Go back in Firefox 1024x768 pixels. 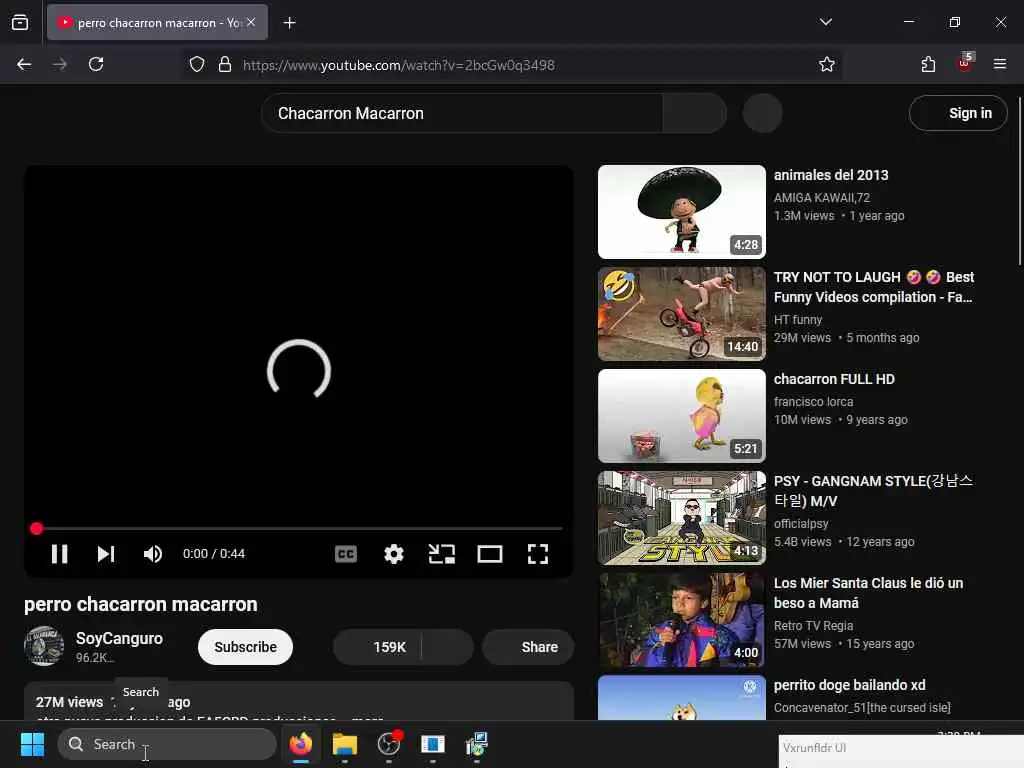click(x=24, y=64)
